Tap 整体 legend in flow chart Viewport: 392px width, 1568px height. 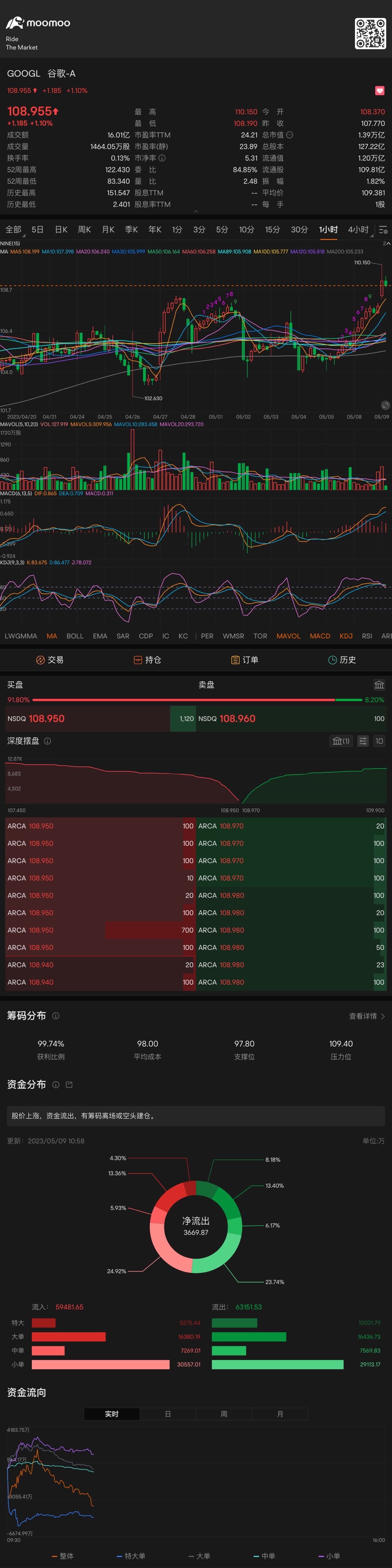(x=63, y=1556)
